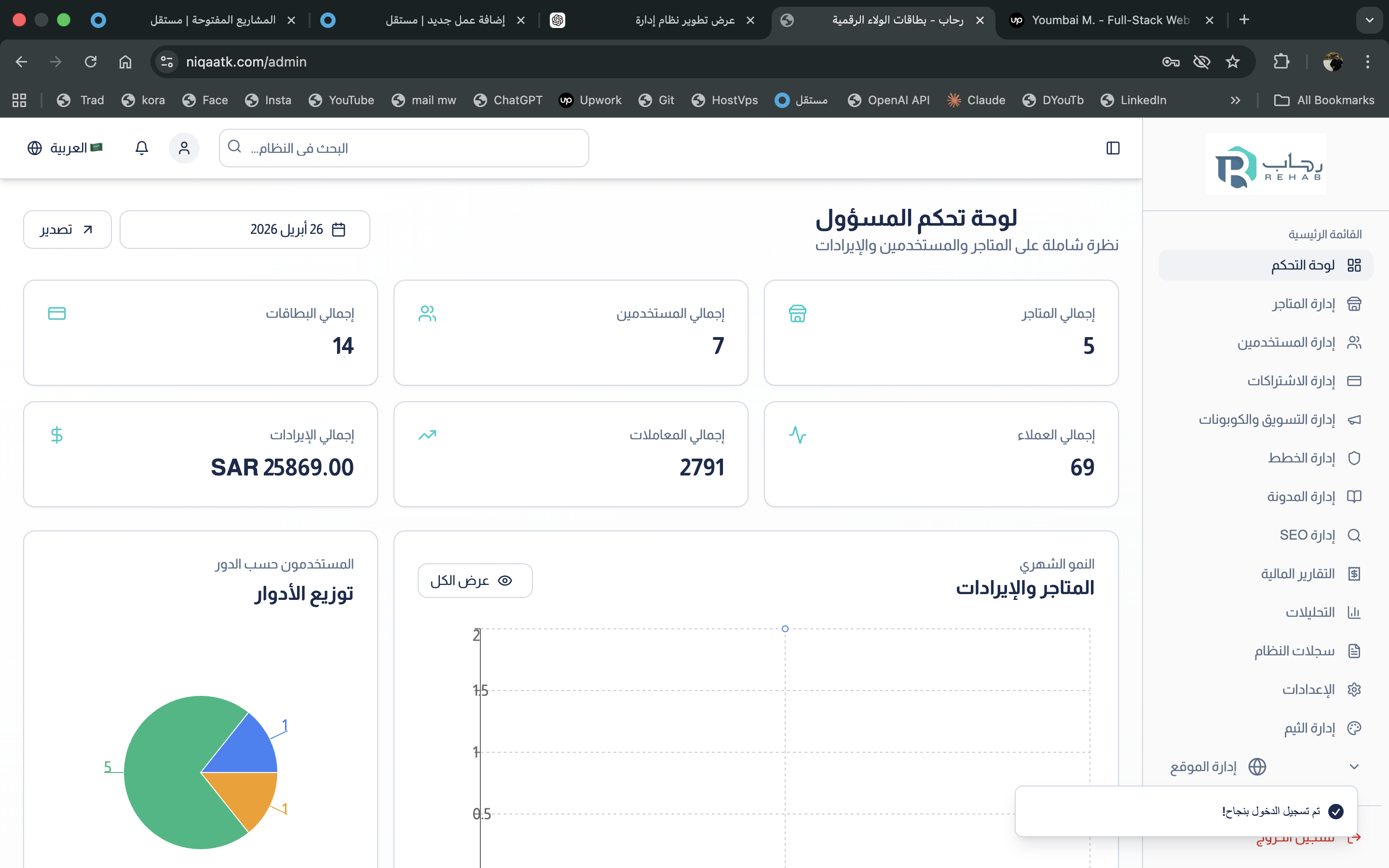Open the ChatGPT bookmark
The width and height of the screenshot is (1389, 868).
pos(507,100)
